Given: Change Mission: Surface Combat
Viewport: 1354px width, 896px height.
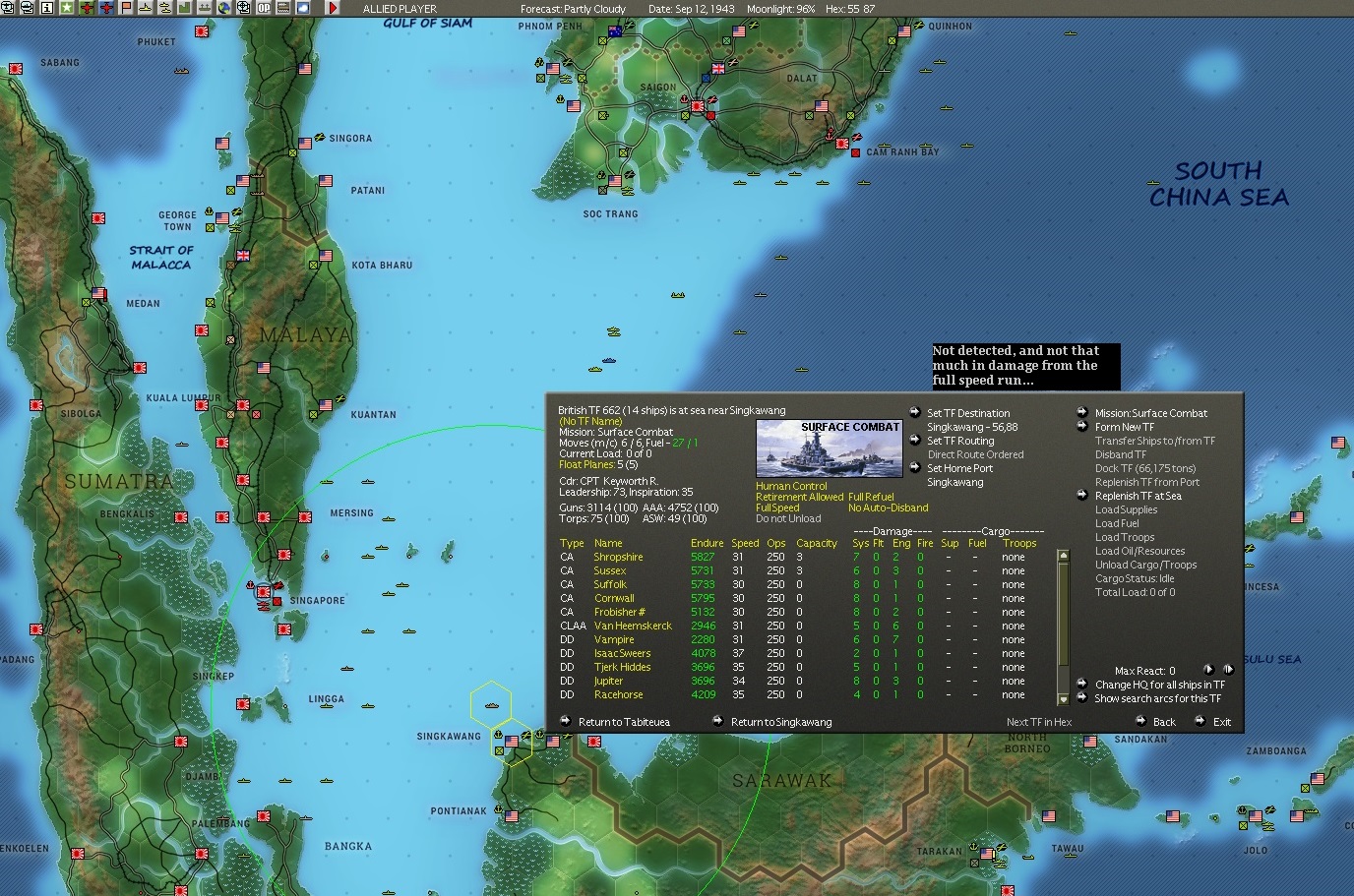Looking at the screenshot, I should pos(1150,413).
